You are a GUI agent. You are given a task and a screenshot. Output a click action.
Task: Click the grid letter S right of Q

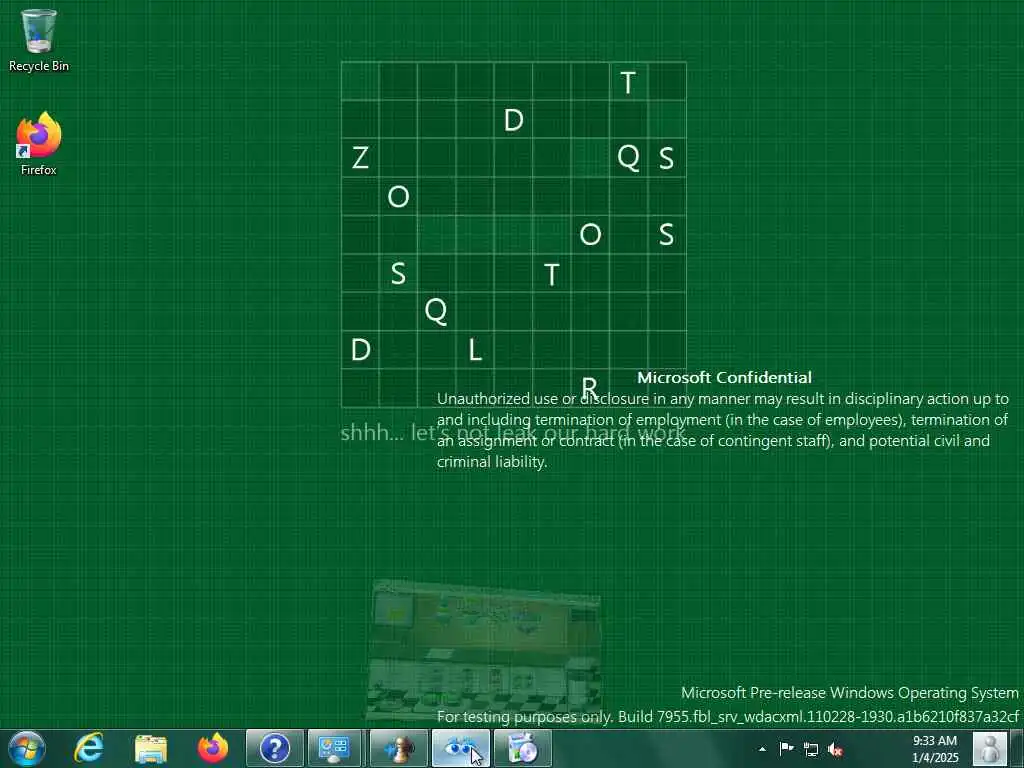[666, 157]
